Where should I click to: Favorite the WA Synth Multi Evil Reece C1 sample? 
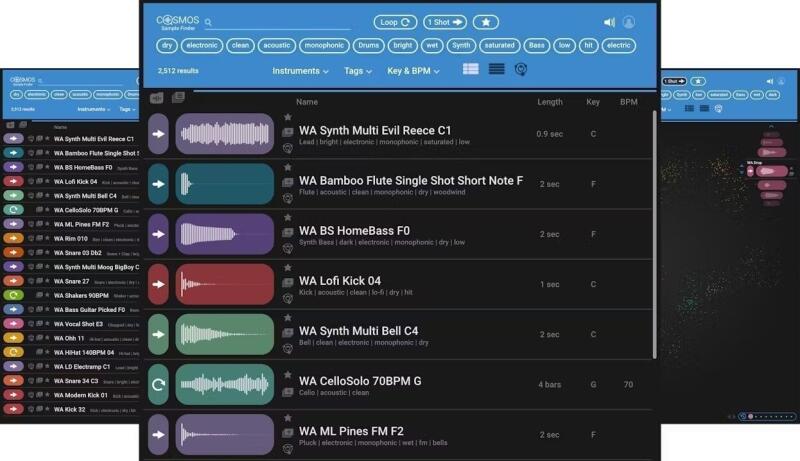coord(288,118)
